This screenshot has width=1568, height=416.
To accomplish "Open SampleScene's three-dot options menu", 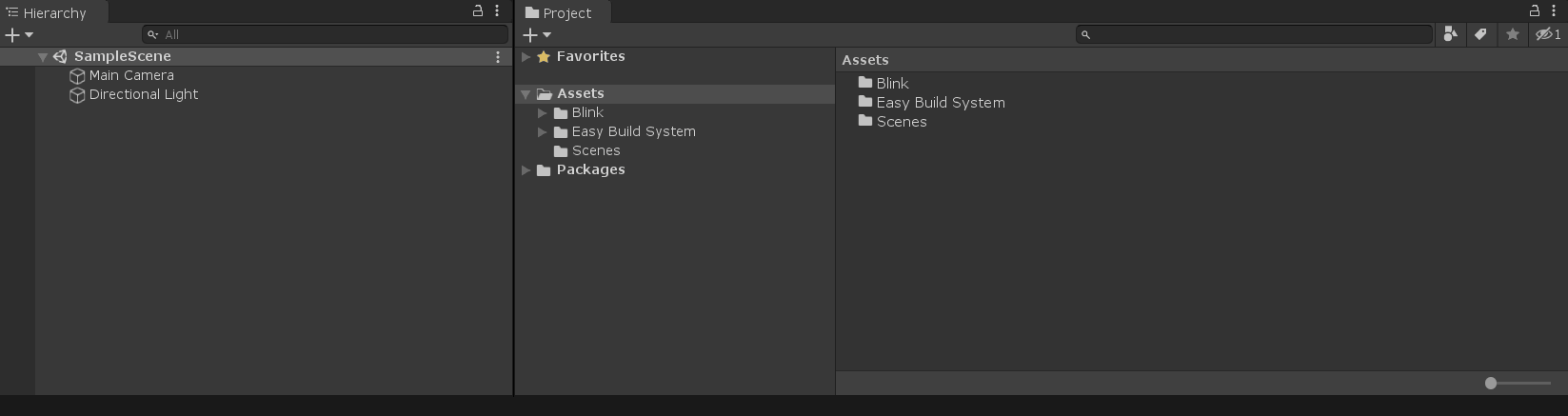I will click(498, 57).
